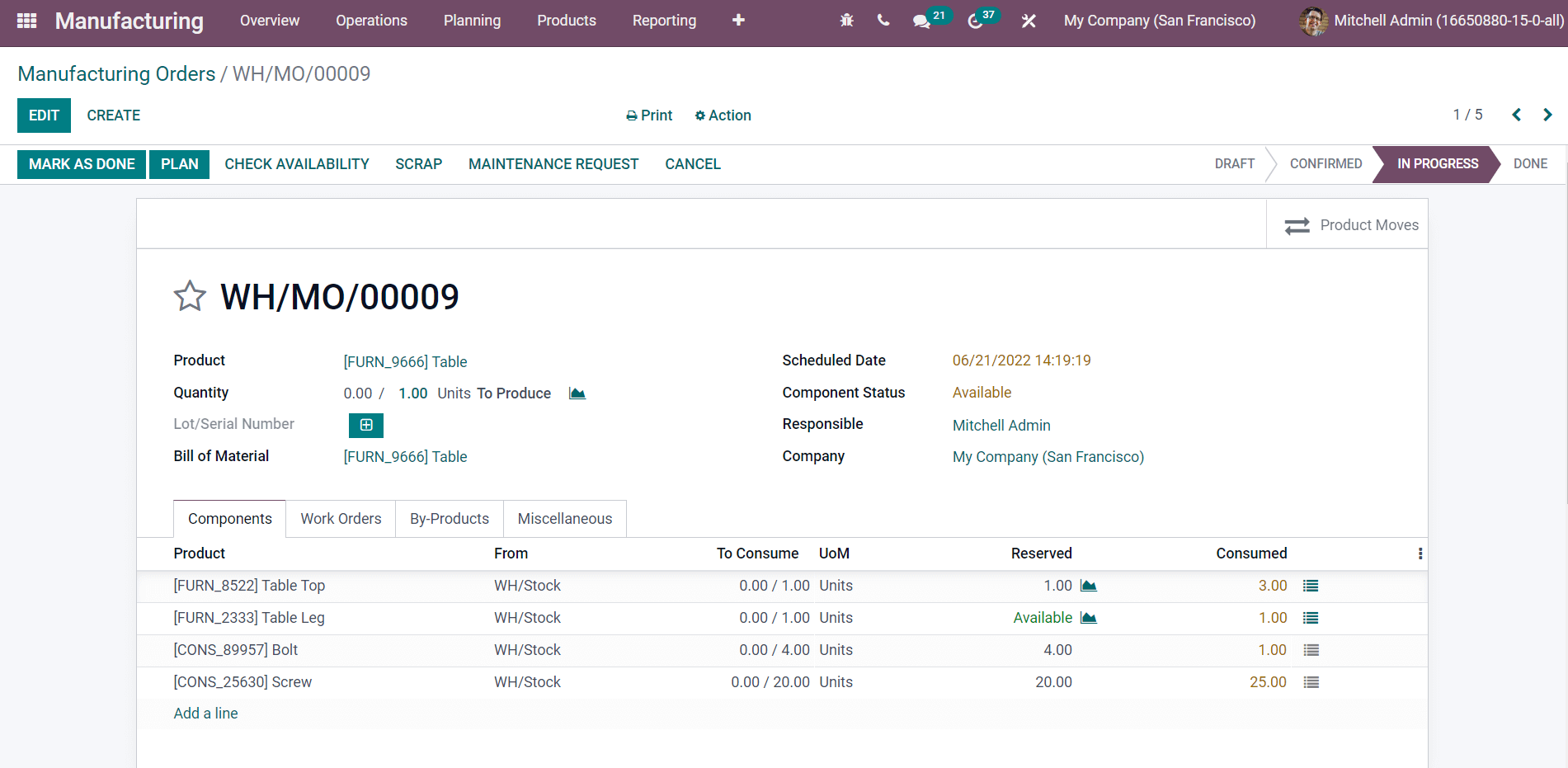Select the [CONS_25630] Screw row
Screen dimensions: 1568x768
pos(782,682)
